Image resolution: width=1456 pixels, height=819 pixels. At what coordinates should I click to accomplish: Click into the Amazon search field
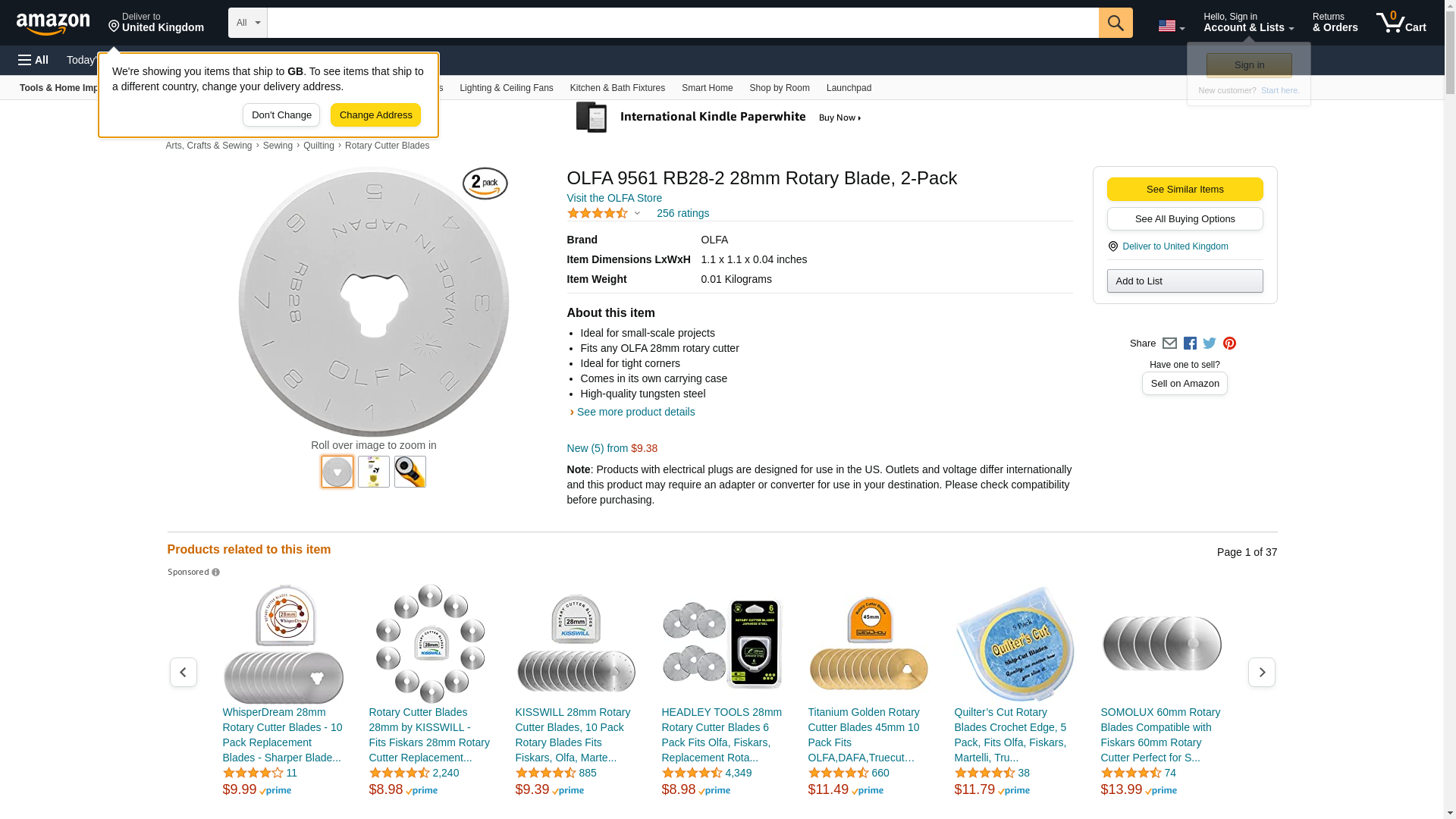[x=682, y=23]
